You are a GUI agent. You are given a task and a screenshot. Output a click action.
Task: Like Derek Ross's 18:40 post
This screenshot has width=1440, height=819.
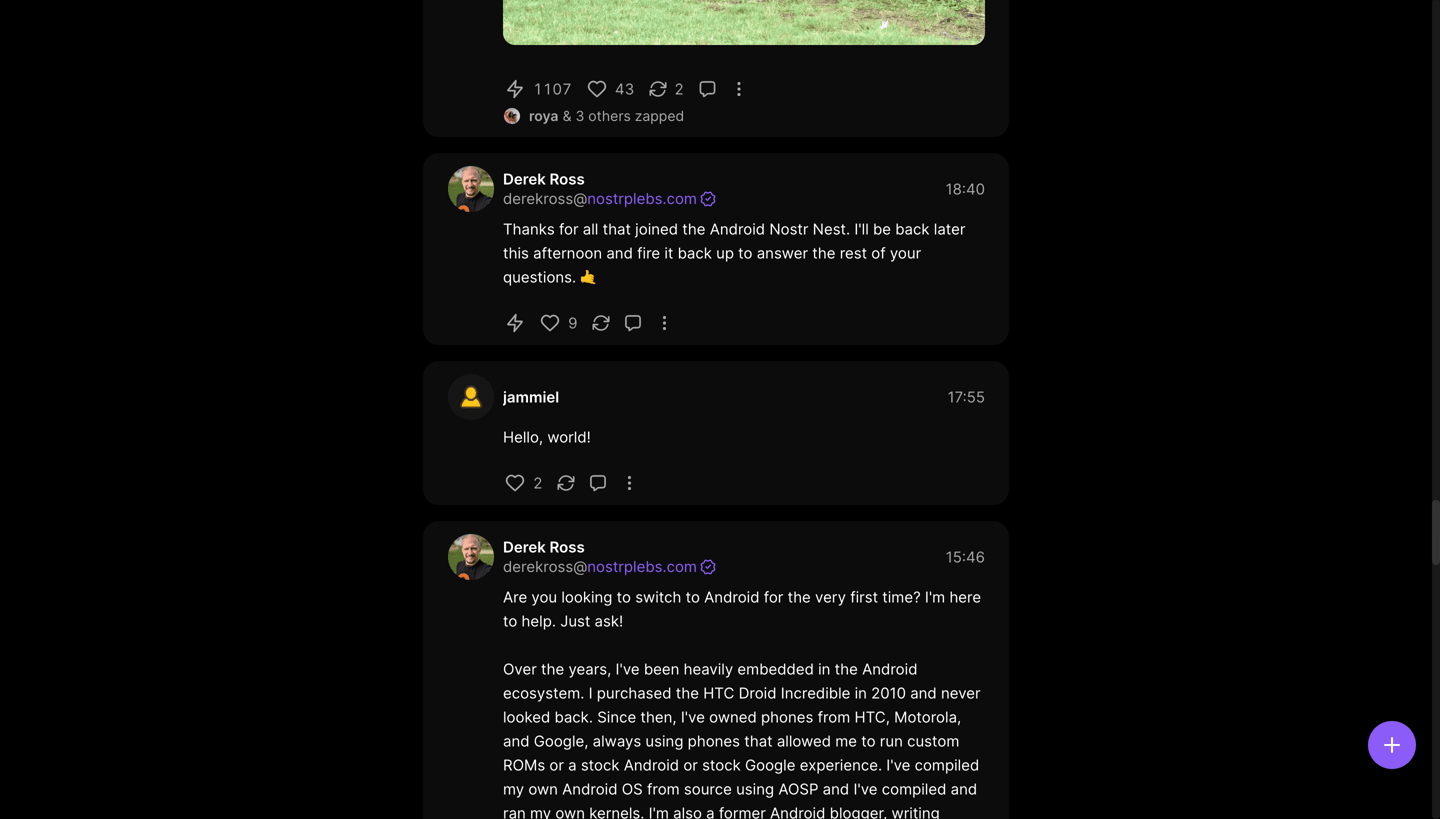pyautogui.click(x=550, y=323)
